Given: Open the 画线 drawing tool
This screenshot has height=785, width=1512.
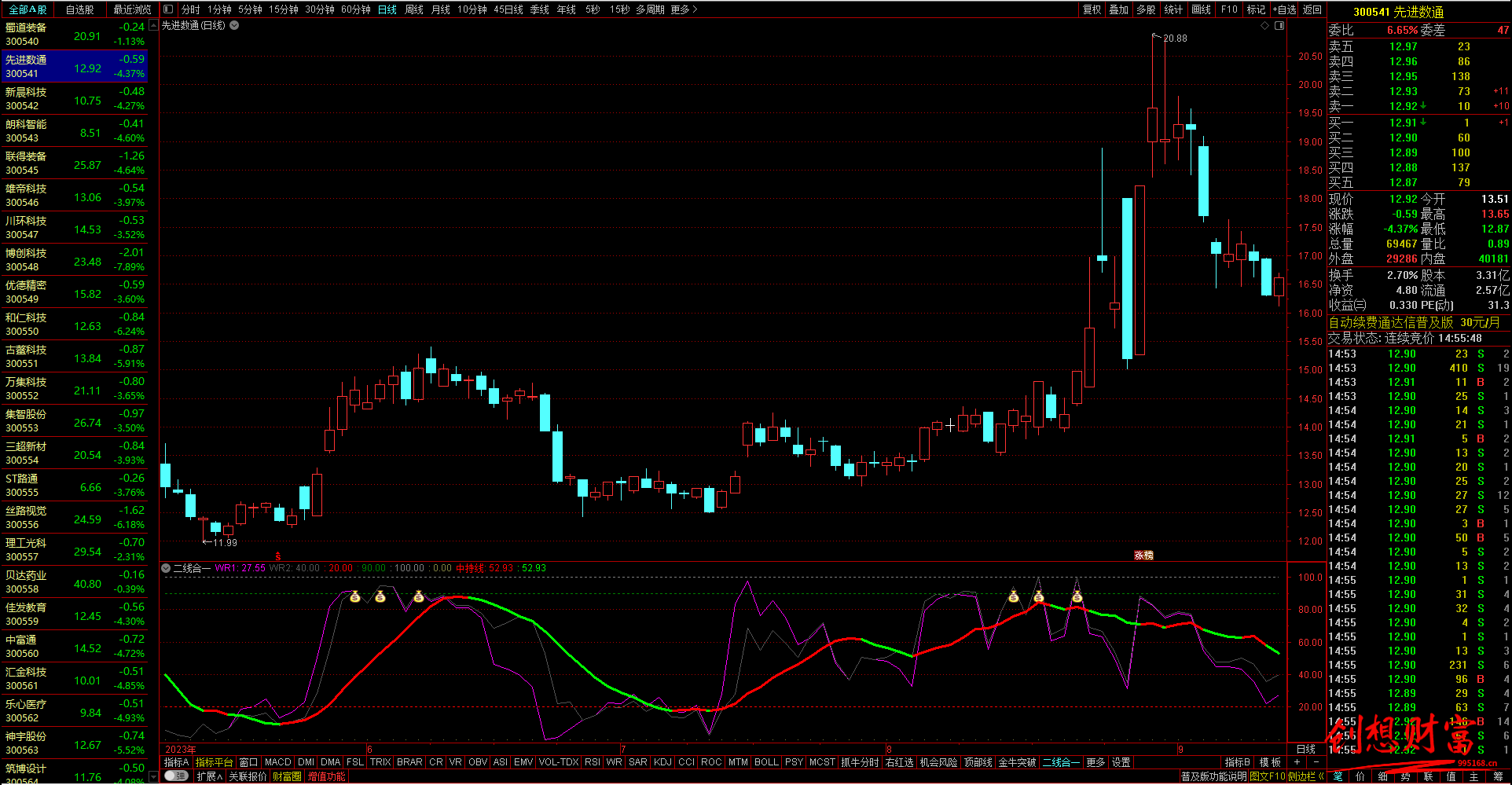Looking at the screenshot, I should coord(1201,9).
